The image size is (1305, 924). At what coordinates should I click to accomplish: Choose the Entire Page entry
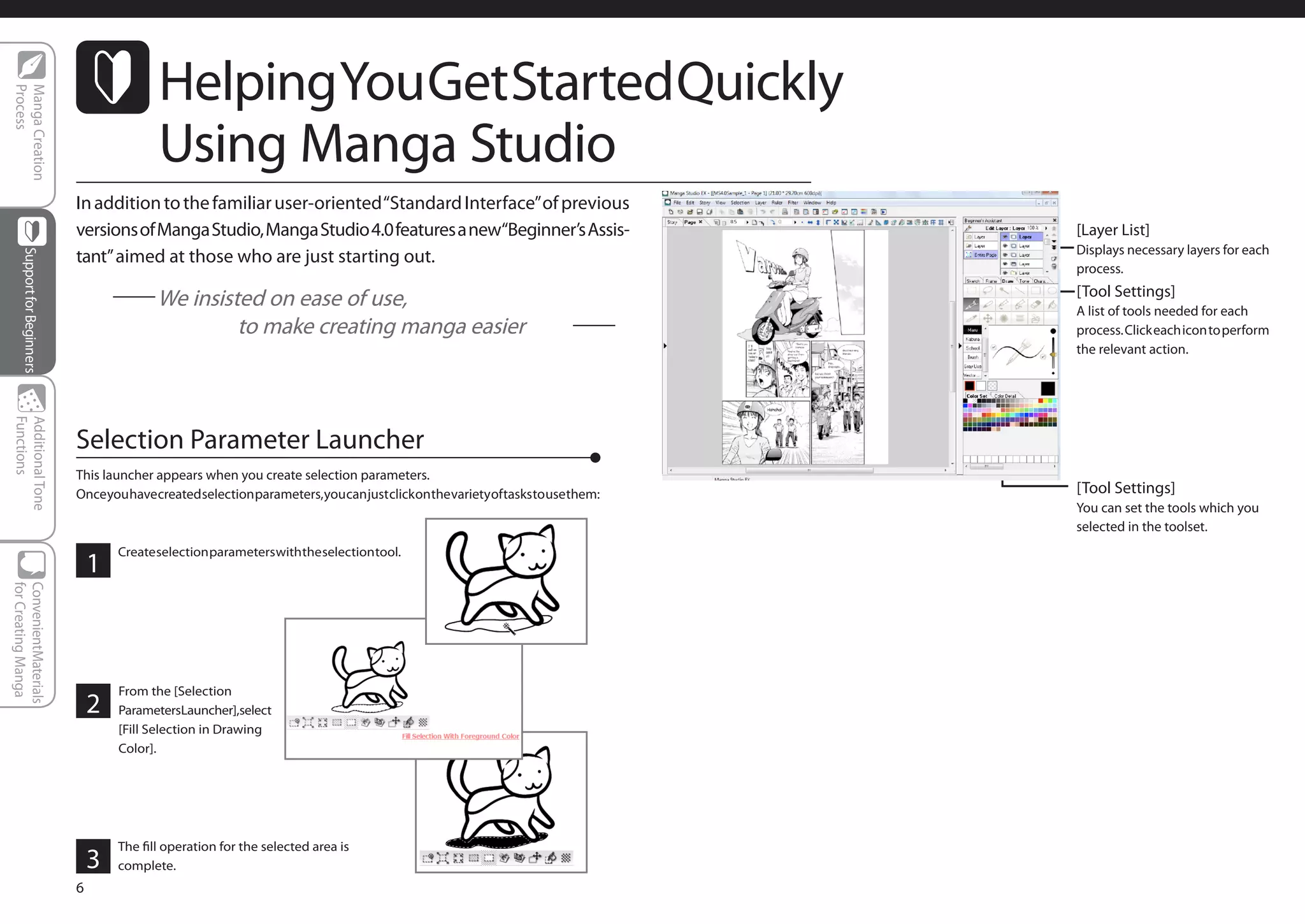(x=981, y=255)
